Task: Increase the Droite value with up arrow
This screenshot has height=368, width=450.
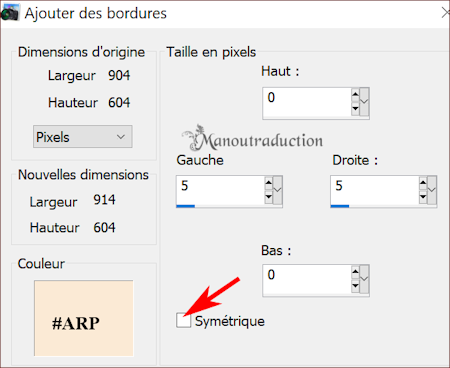Action: click(423, 182)
